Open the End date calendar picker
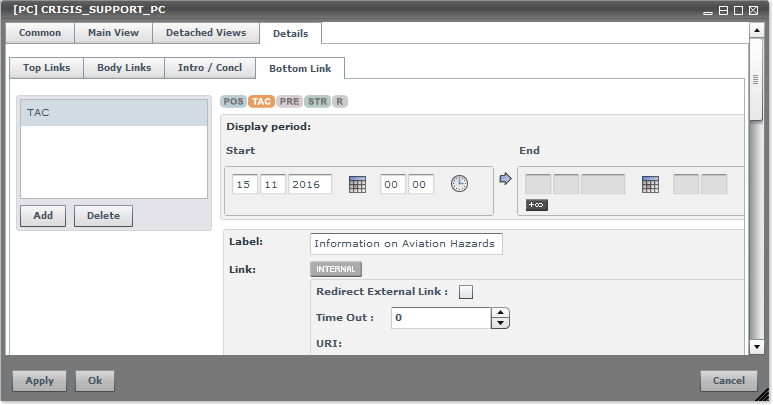The image size is (773, 405). point(650,184)
